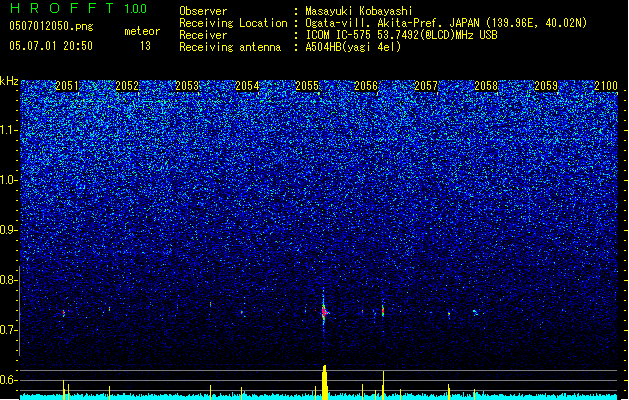
Task: Select the 0.8 frequency axis label
Action: (x=8, y=280)
